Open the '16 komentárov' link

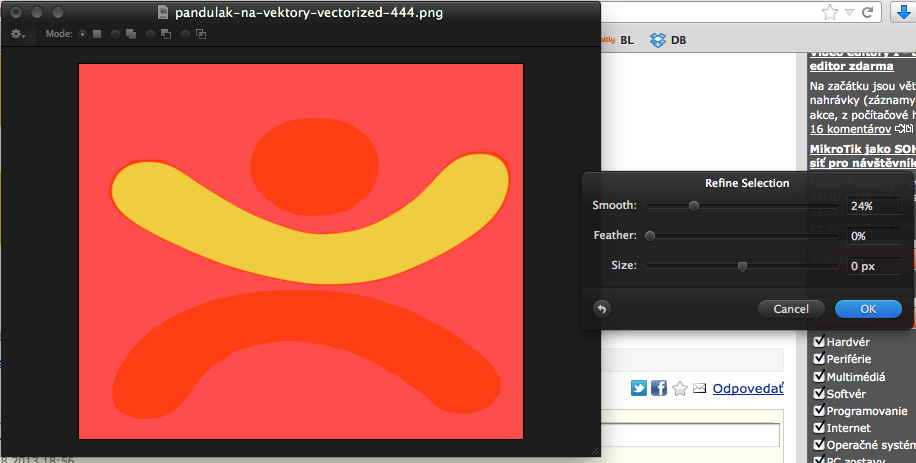click(x=850, y=129)
